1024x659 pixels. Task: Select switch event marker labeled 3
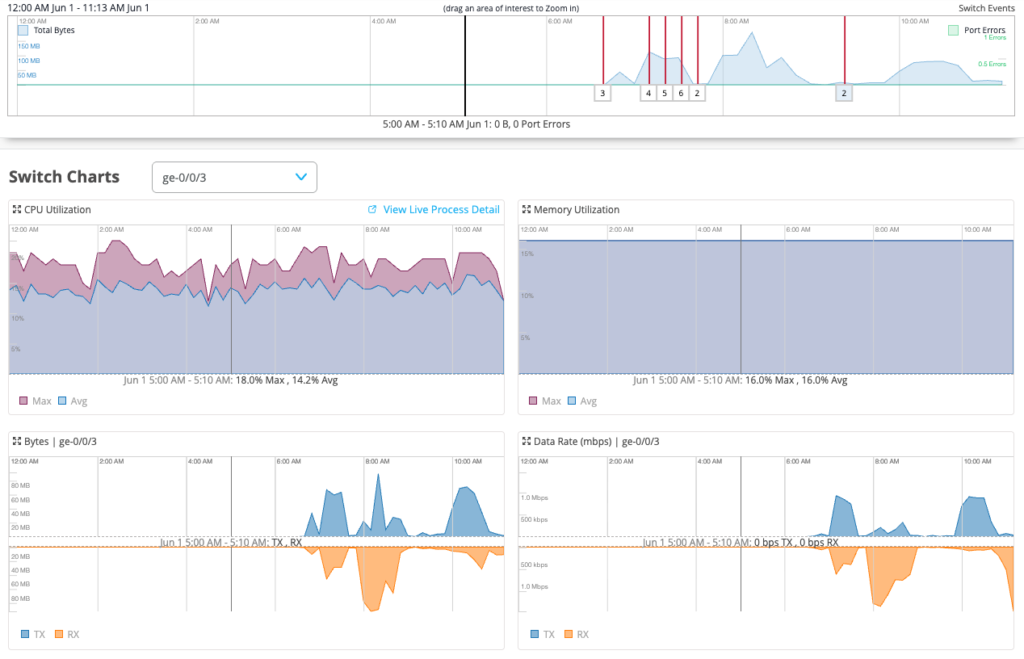click(603, 93)
